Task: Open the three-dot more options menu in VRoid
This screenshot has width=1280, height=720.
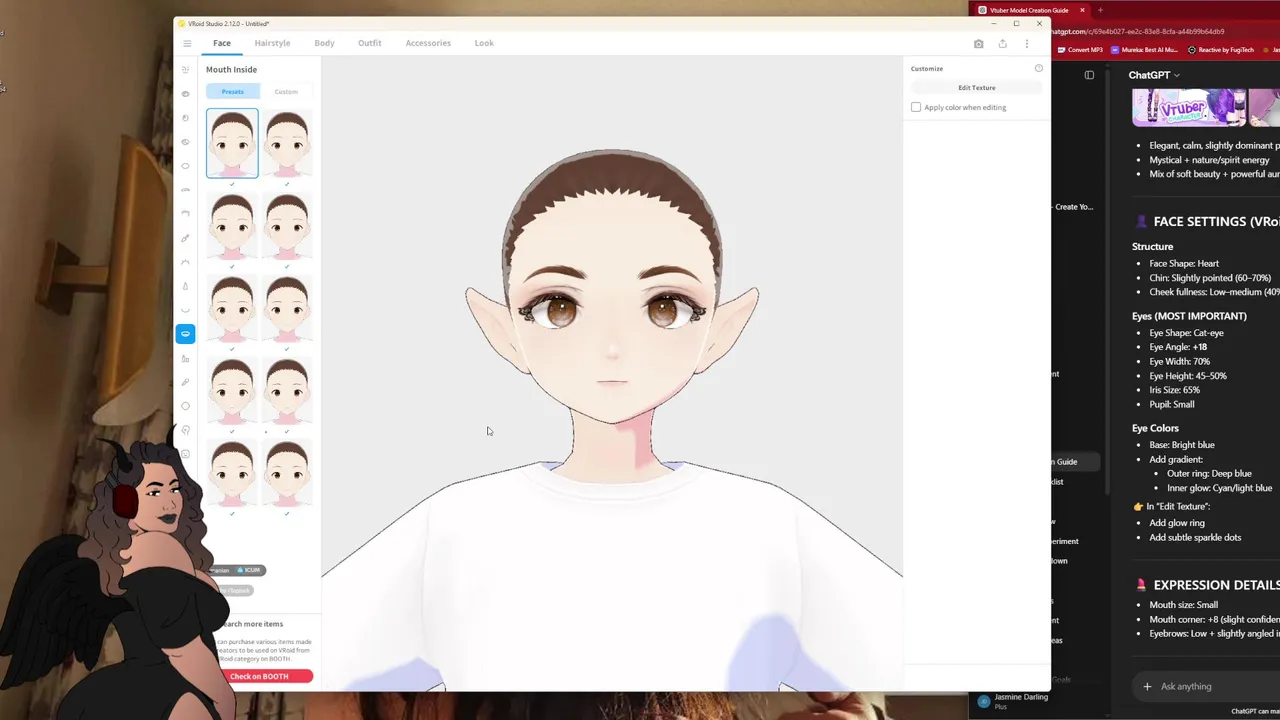Action: coord(1026,43)
